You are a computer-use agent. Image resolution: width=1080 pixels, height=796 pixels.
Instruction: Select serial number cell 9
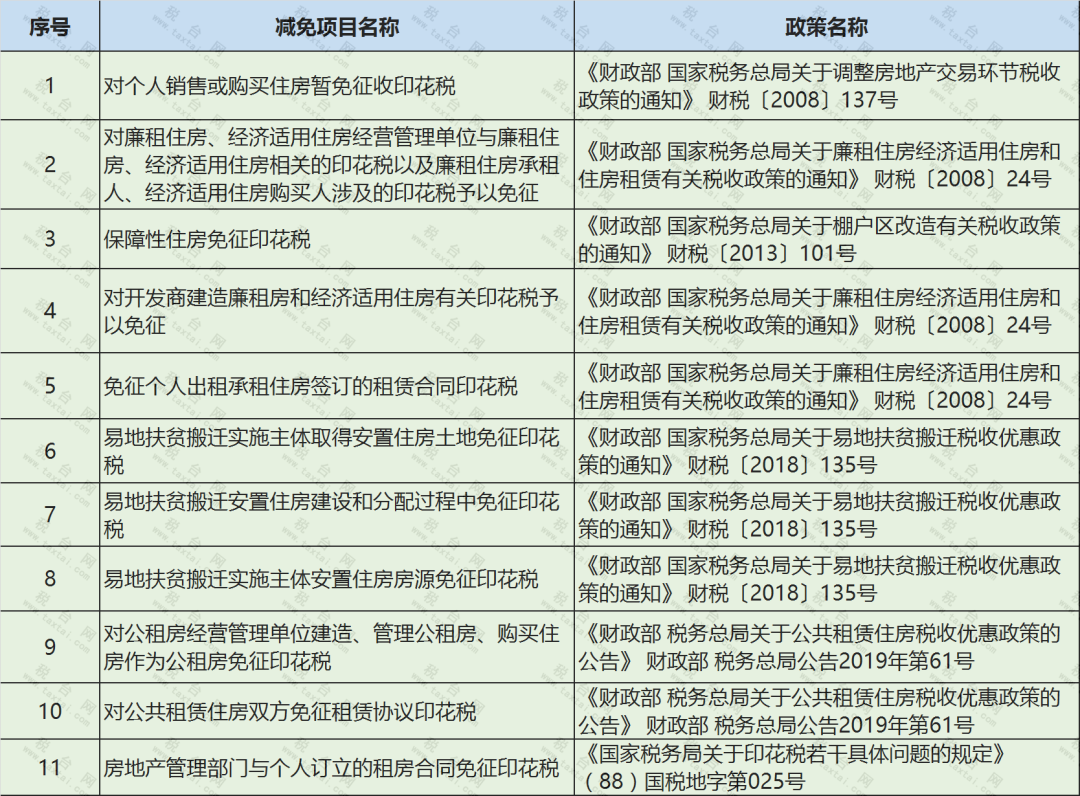50,647
